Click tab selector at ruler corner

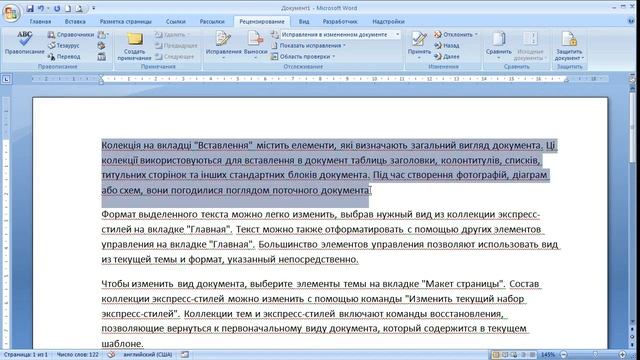pyautogui.click(x=6, y=79)
